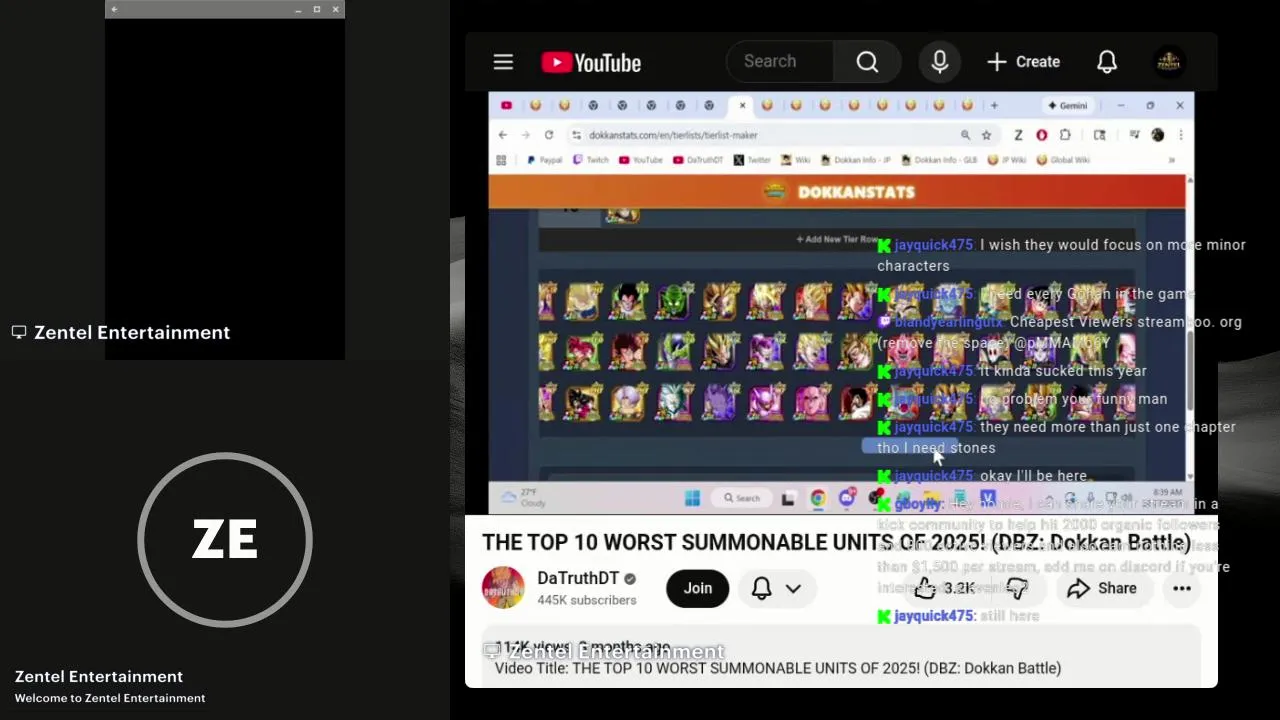Open Discord from the taskbar
1280x720 pixels.
pyautogui.click(x=847, y=498)
